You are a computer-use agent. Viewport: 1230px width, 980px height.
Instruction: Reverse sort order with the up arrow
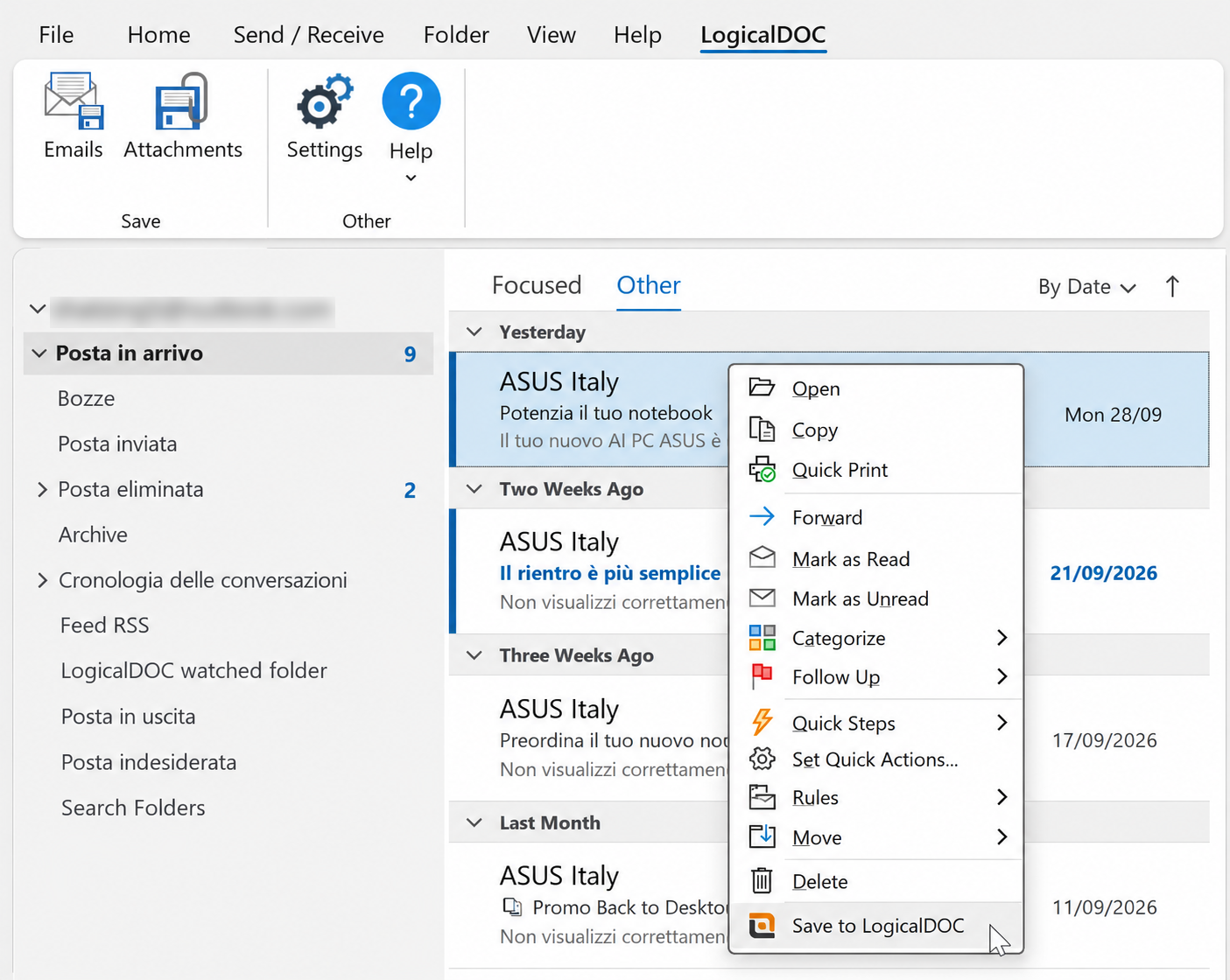tap(1172, 286)
